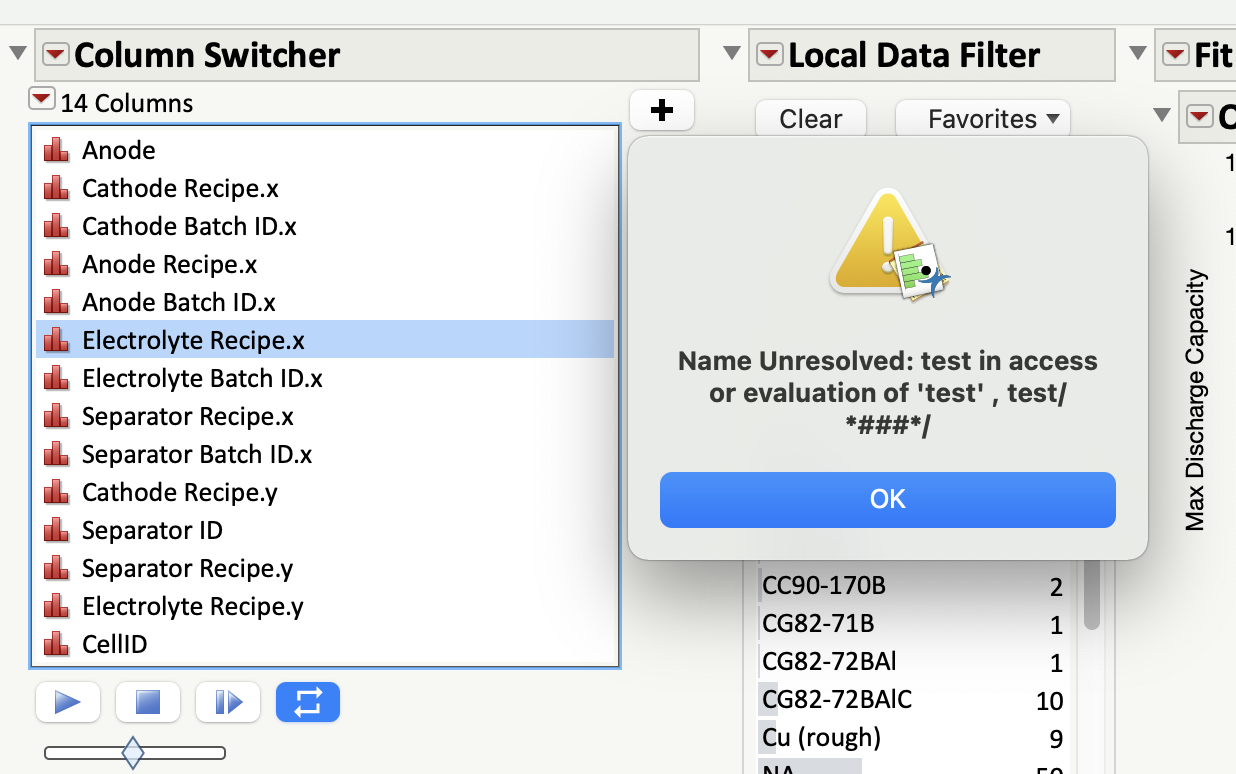Select the Anode column icon
The width and height of the screenshot is (1236, 774).
(56, 151)
